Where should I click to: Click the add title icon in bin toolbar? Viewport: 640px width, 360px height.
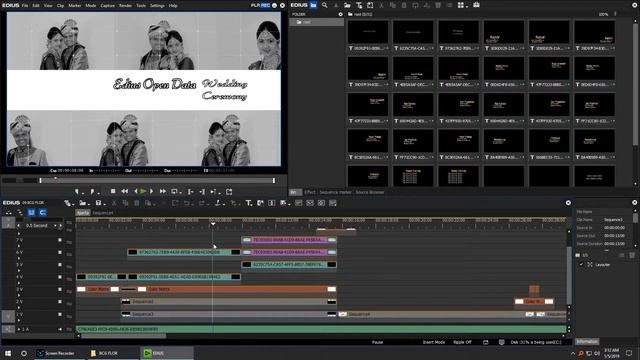tap(359, 5)
